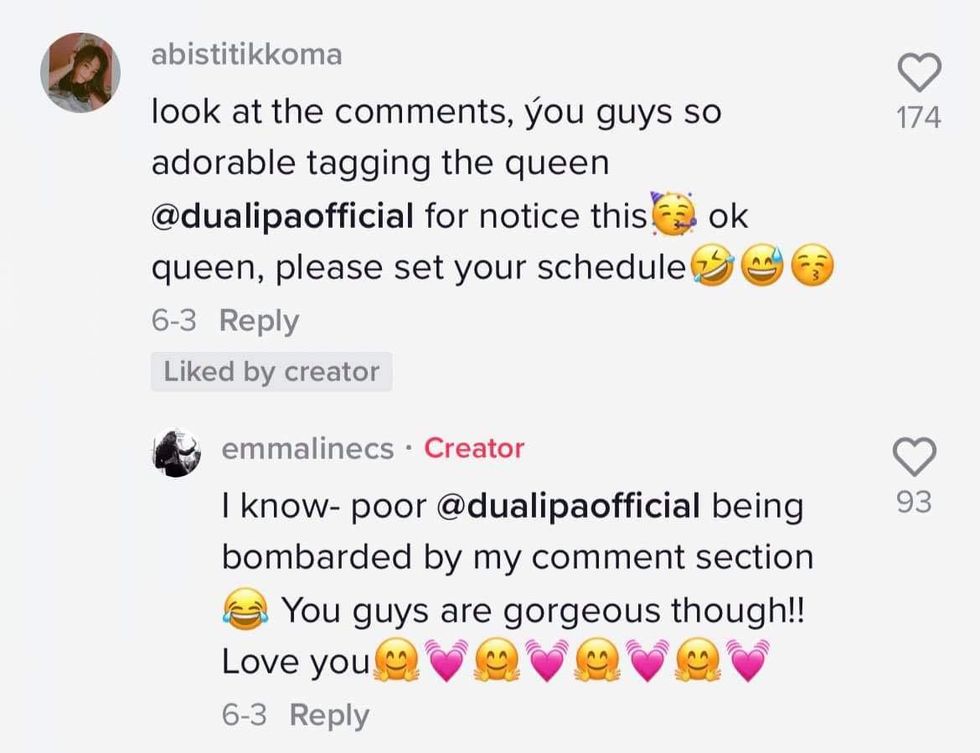
Task: Click the 93 likes count
Action: pos(913,502)
